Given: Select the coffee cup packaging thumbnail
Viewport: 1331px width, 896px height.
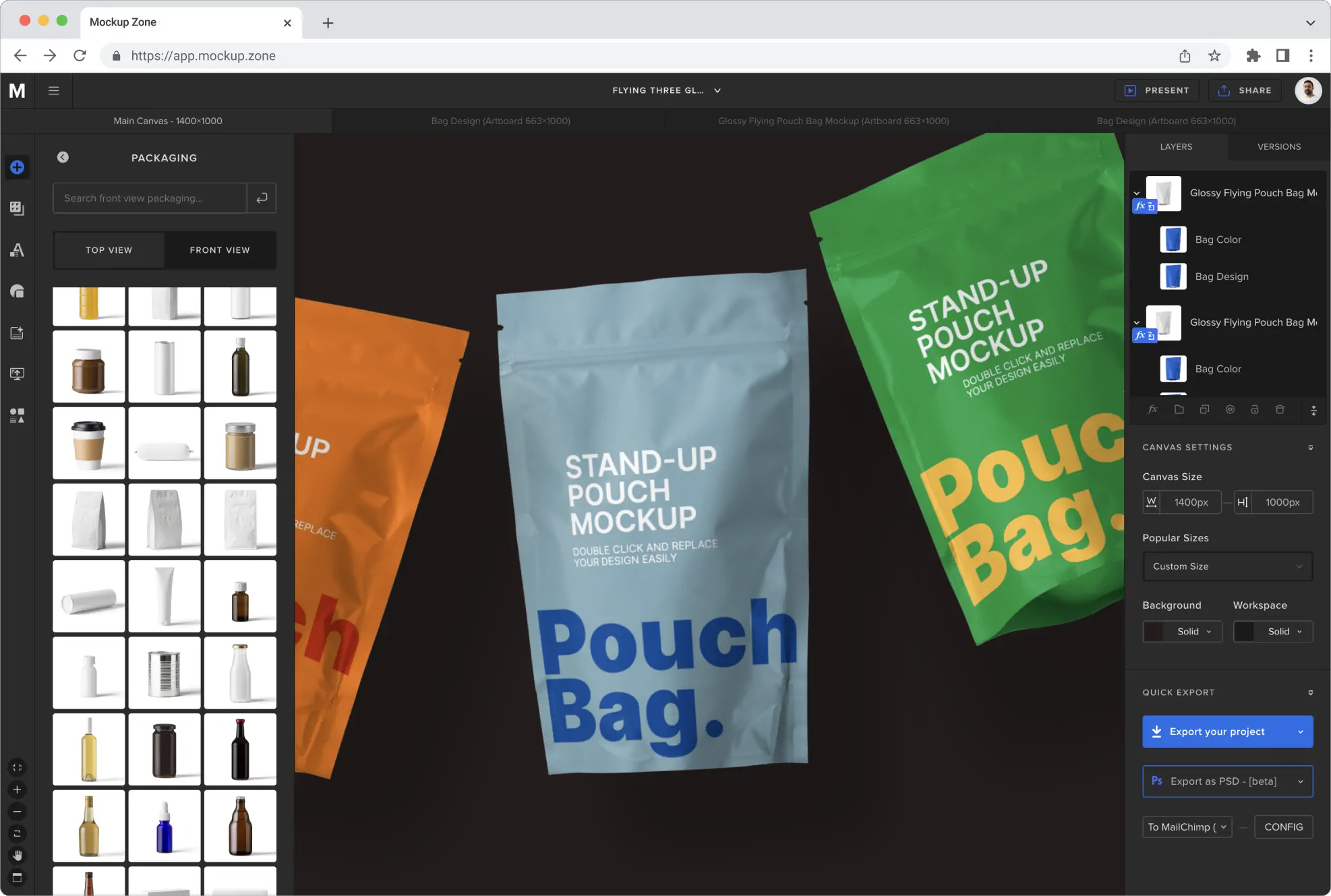Looking at the screenshot, I should (88, 443).
